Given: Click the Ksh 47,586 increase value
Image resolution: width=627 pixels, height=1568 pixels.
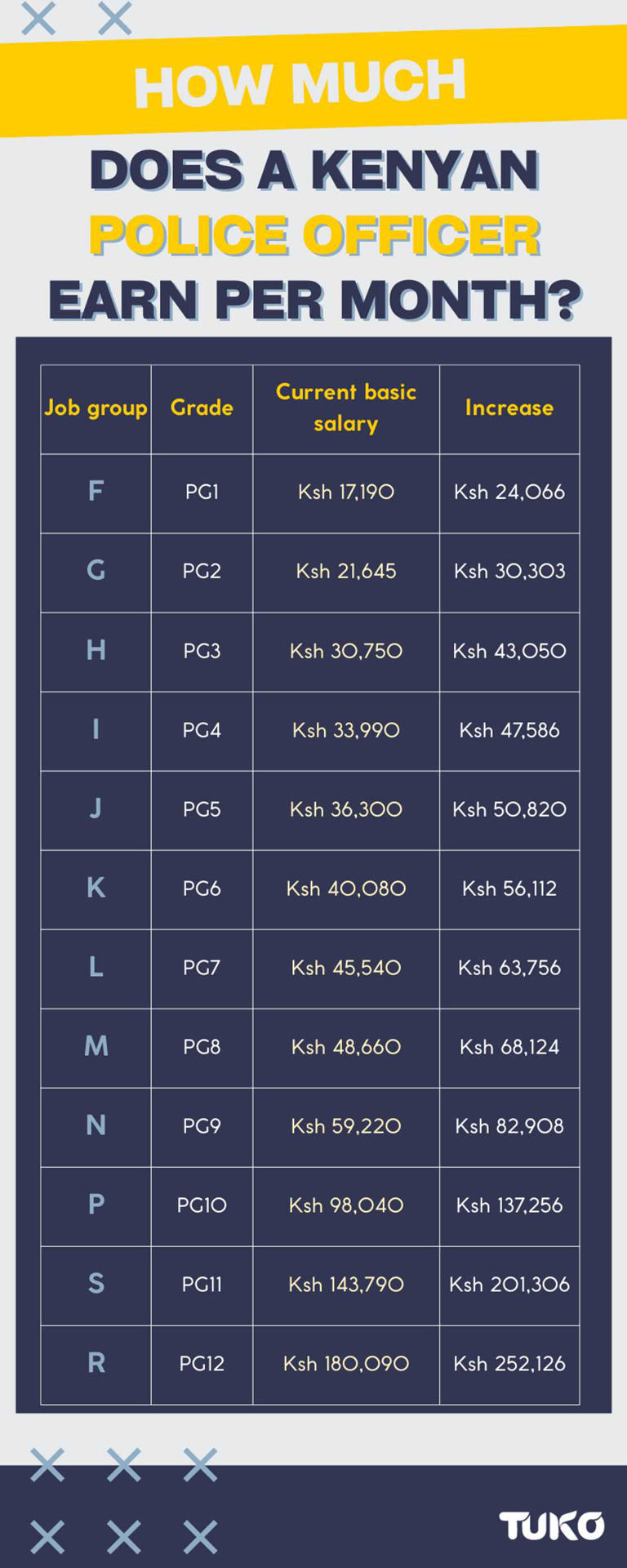Looking at the screenshot, I should pos(509,730).
